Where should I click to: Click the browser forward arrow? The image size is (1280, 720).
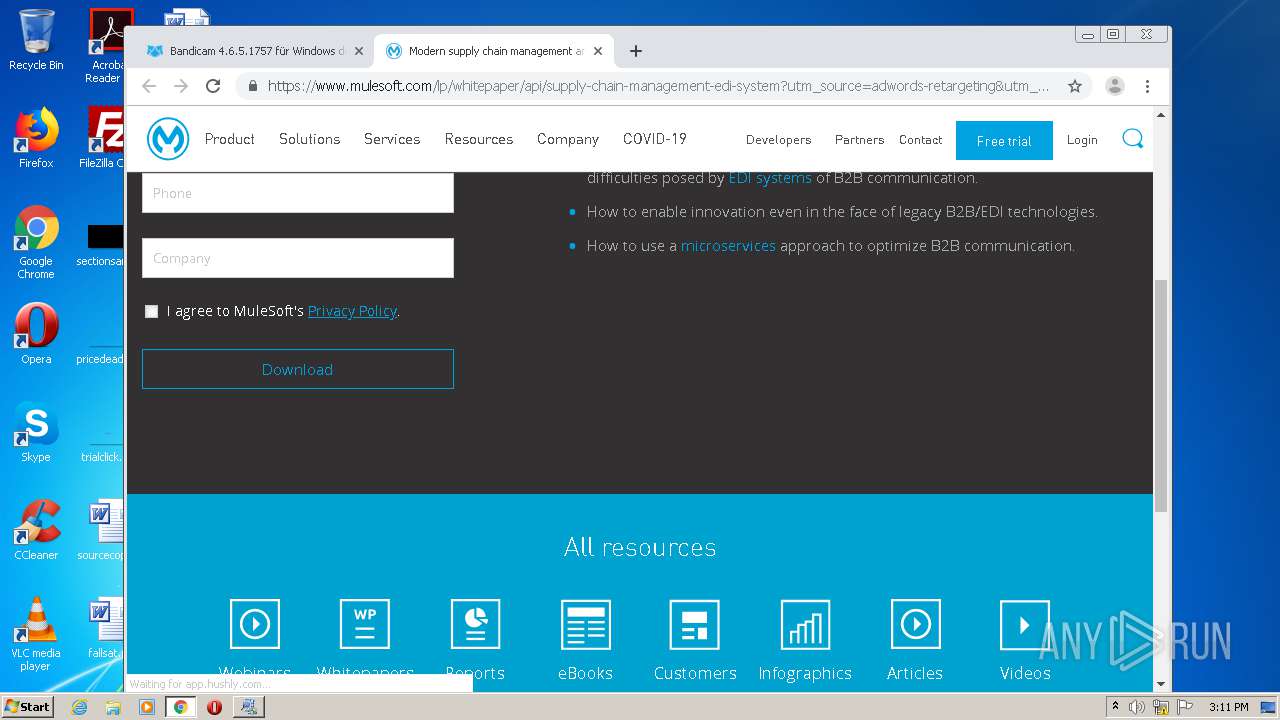181,86
